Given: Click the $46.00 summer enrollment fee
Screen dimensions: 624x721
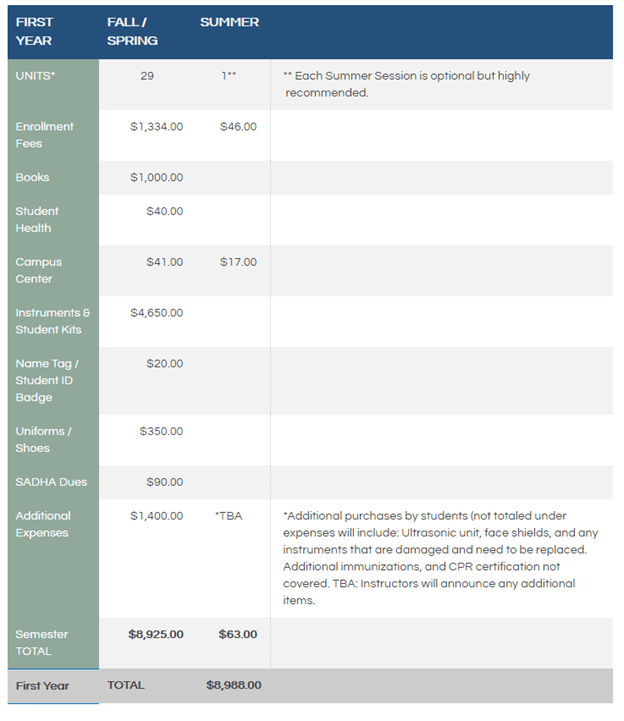Looking at the screenshot, I should click(238, 127).
